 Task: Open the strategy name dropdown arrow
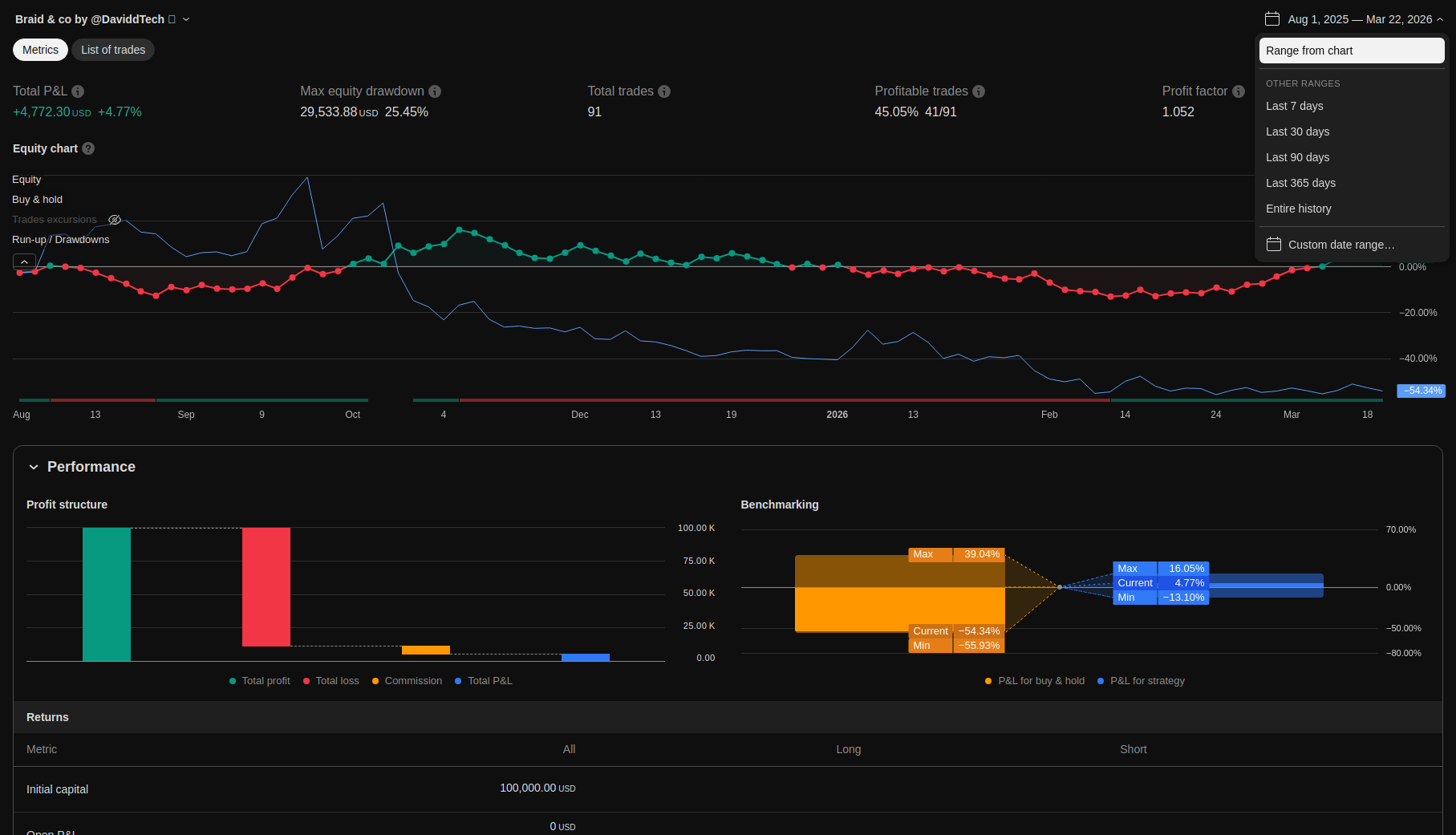[x=186, y=19]
